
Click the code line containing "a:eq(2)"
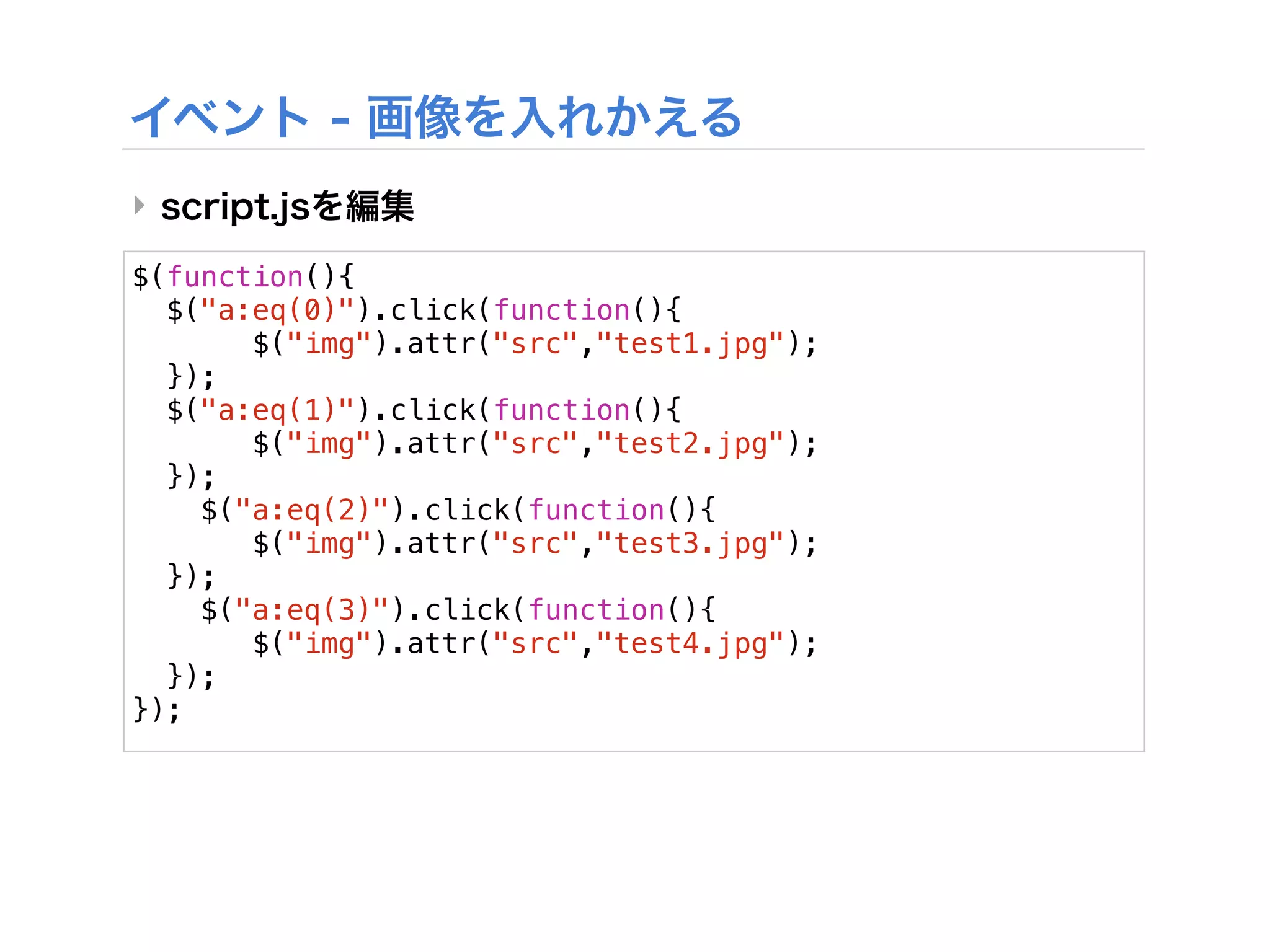pos(459,510)
